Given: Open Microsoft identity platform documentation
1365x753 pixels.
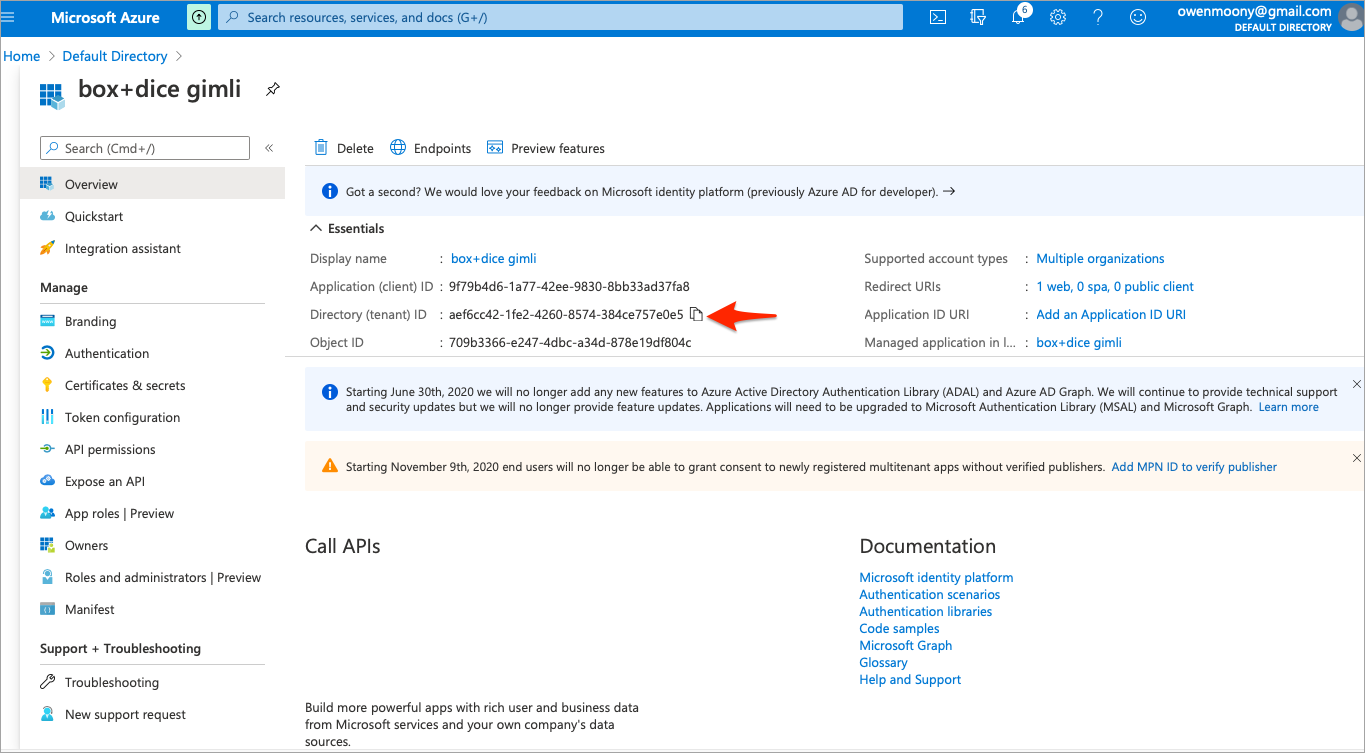Looking at the screenshot, I should (936, 577).
